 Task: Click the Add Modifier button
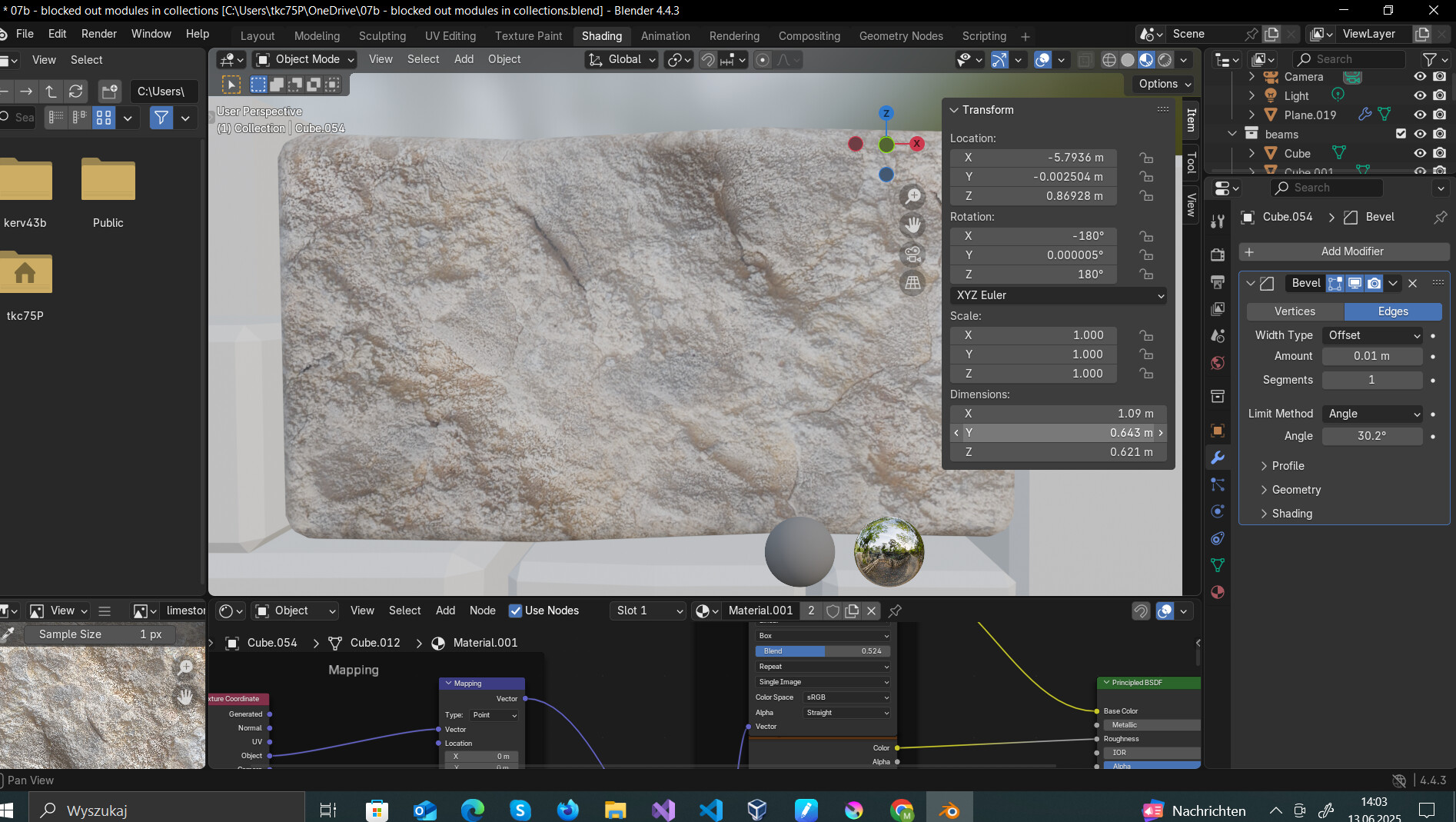1344,251
